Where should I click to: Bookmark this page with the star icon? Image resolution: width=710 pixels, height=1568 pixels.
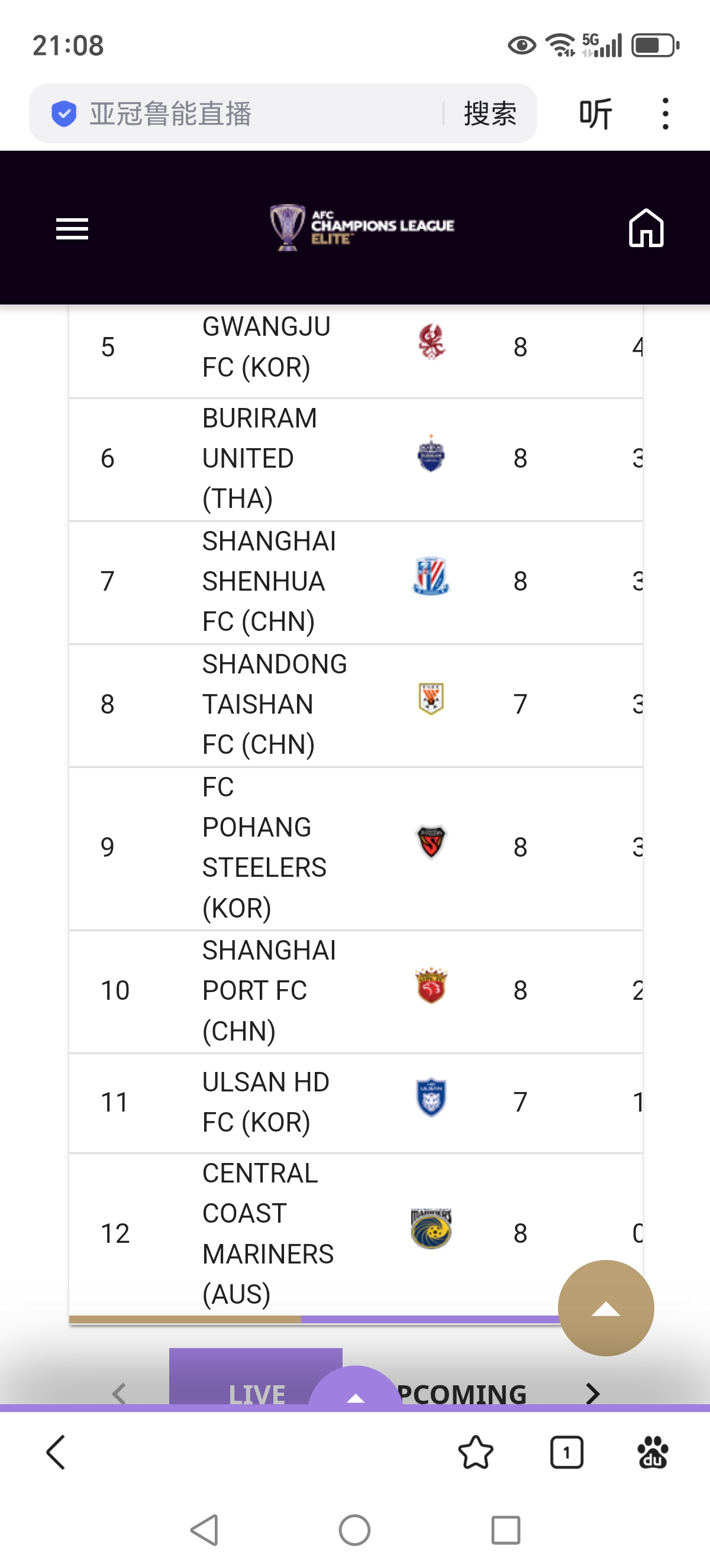475,1452
